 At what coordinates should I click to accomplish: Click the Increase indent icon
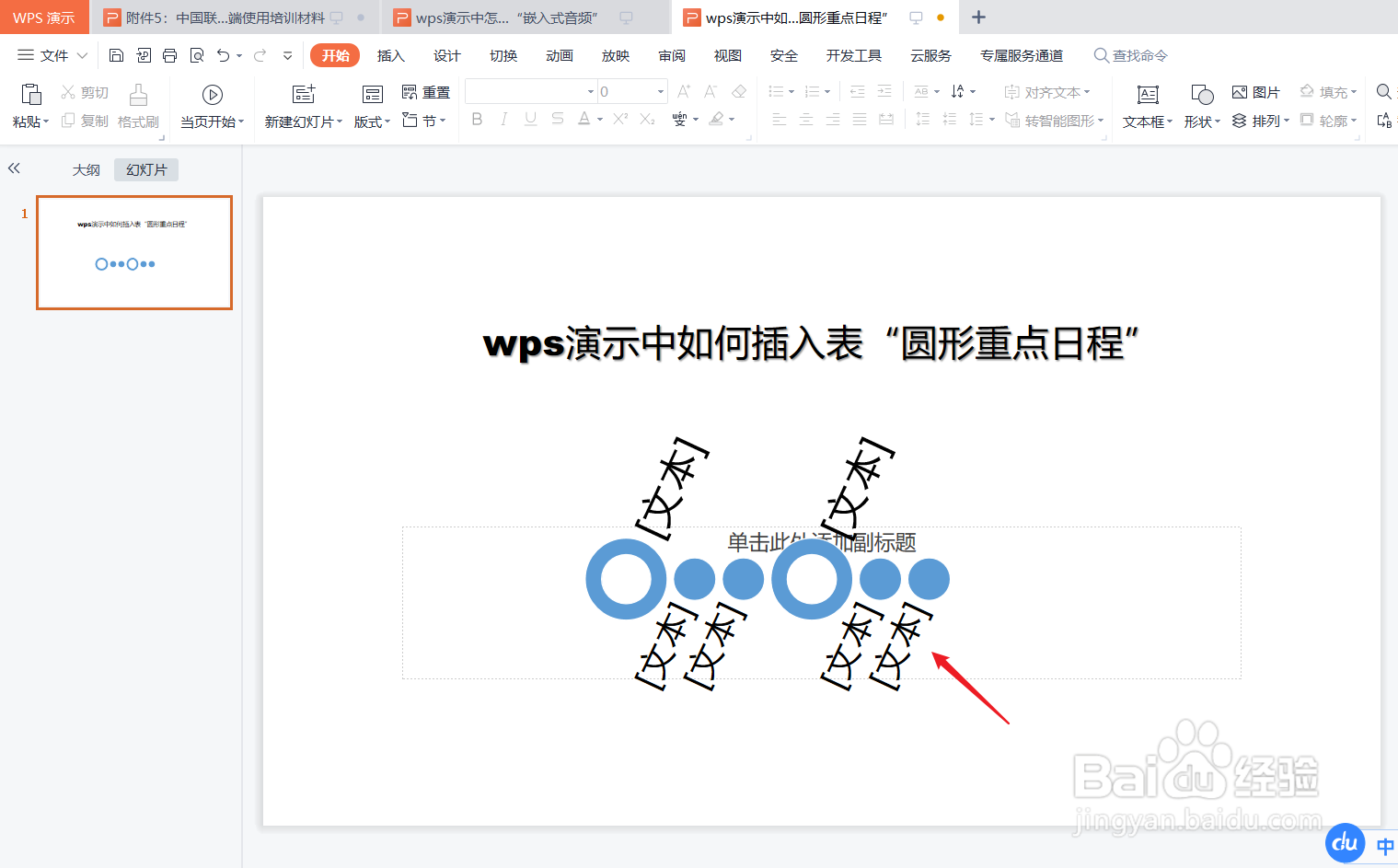[x=884, y=91]
